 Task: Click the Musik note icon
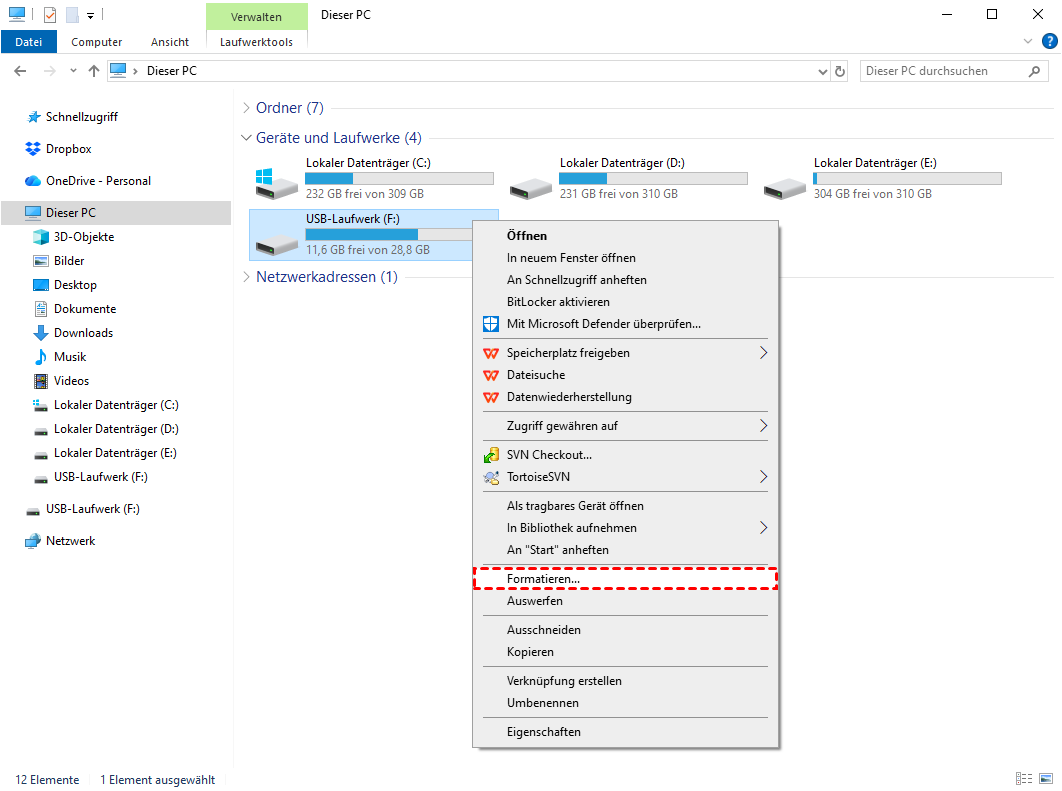coord(41,357)
